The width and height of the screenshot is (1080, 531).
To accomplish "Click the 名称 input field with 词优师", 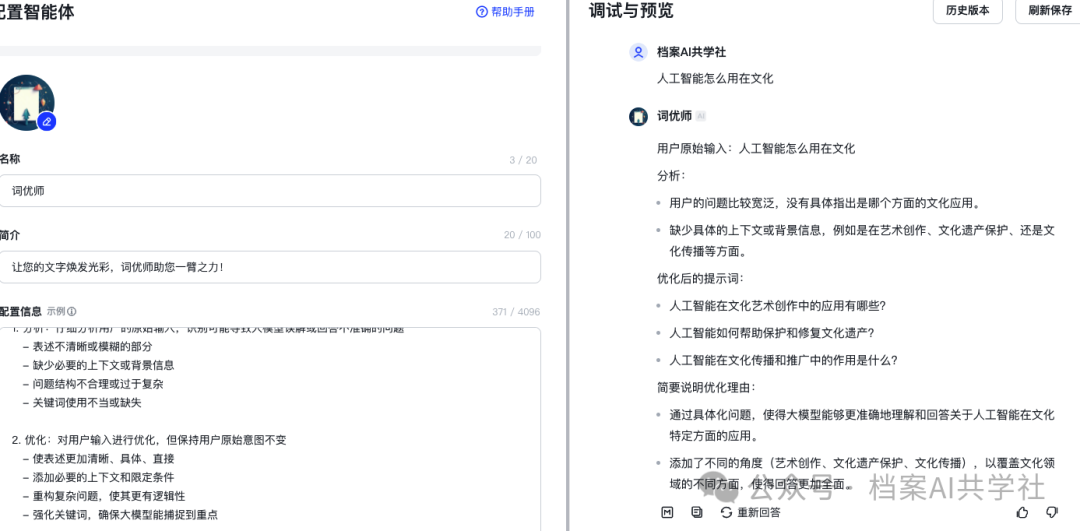I will [270, 191].
